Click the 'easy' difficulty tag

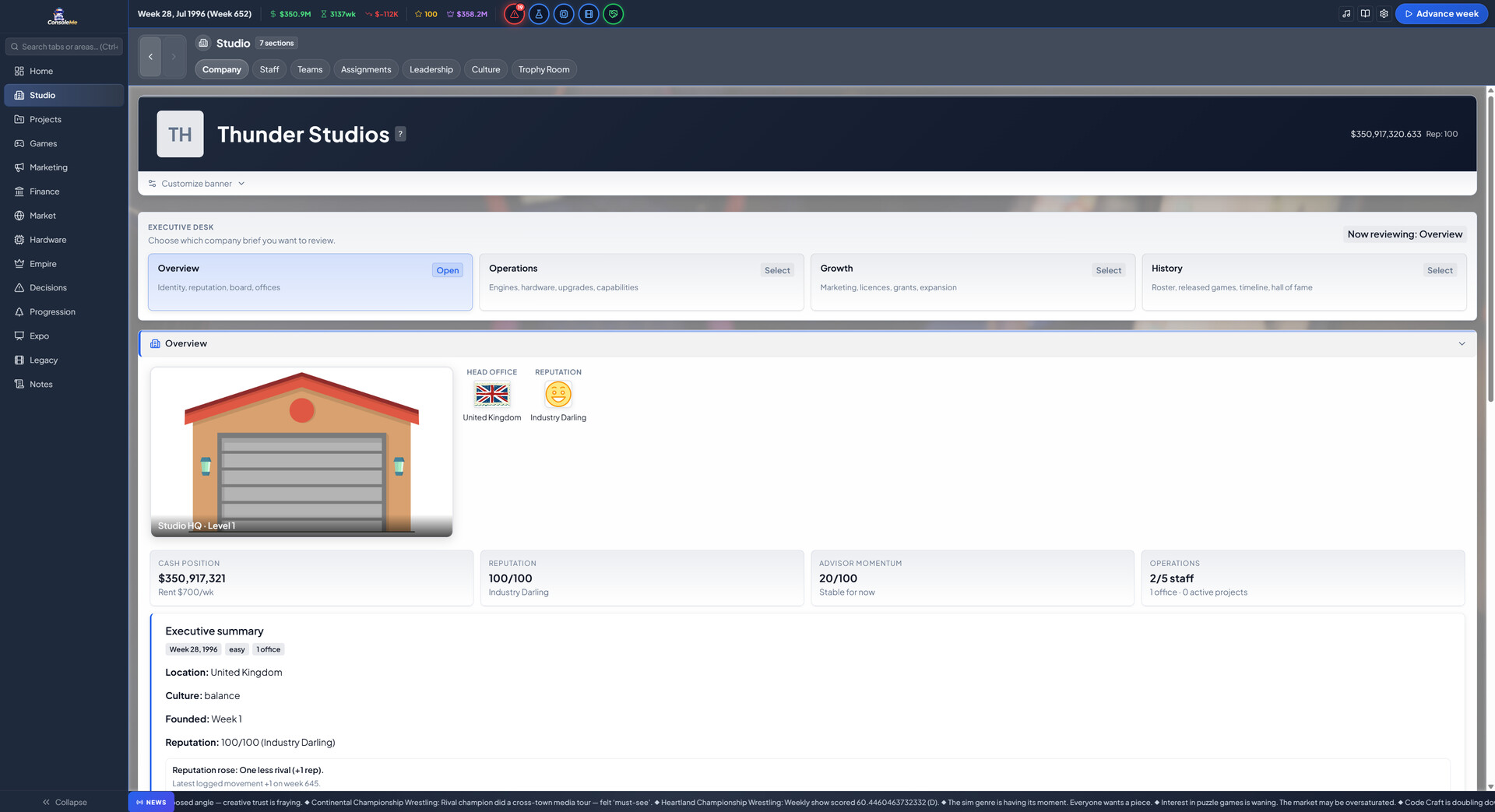pos(237,649)
